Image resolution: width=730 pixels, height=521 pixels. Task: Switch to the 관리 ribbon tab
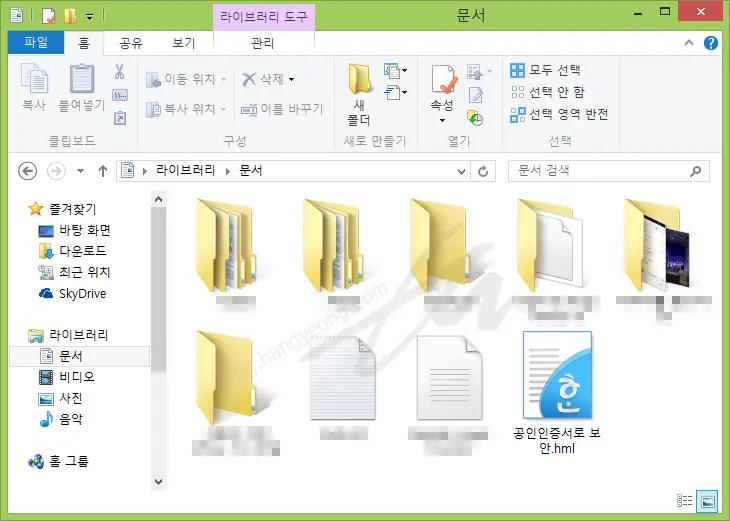coord(263,43)
